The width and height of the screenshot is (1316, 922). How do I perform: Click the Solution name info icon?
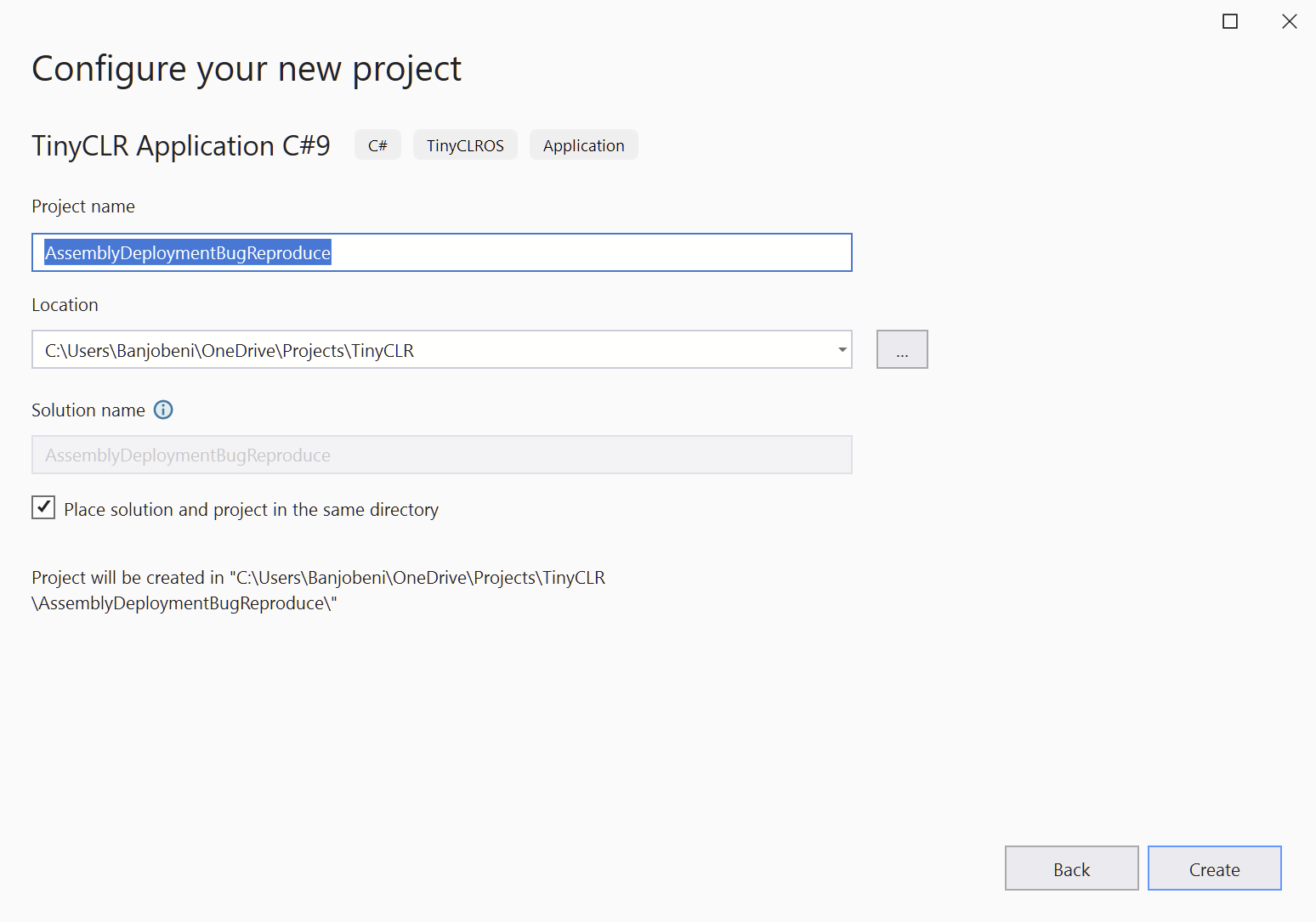163,410
